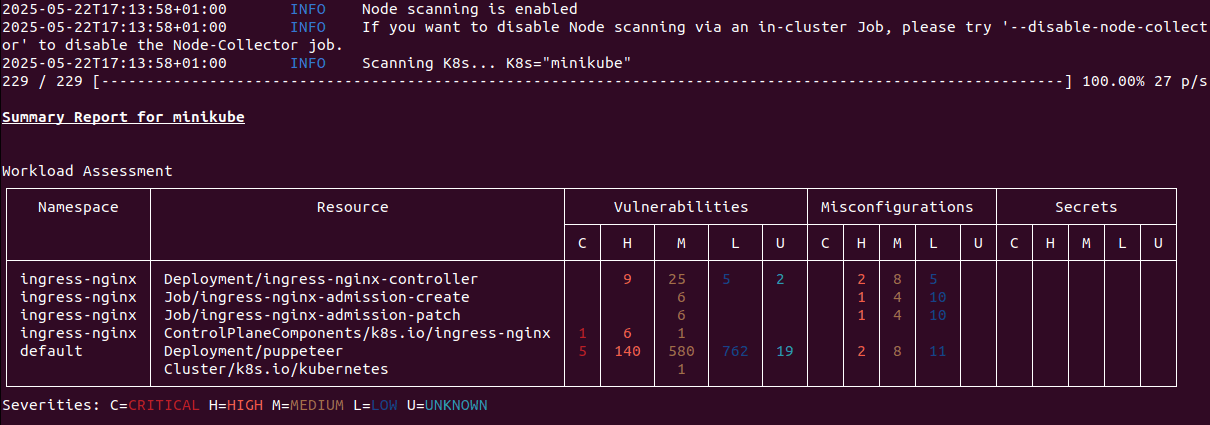Click the Secrets column header

click(1086, 207)
